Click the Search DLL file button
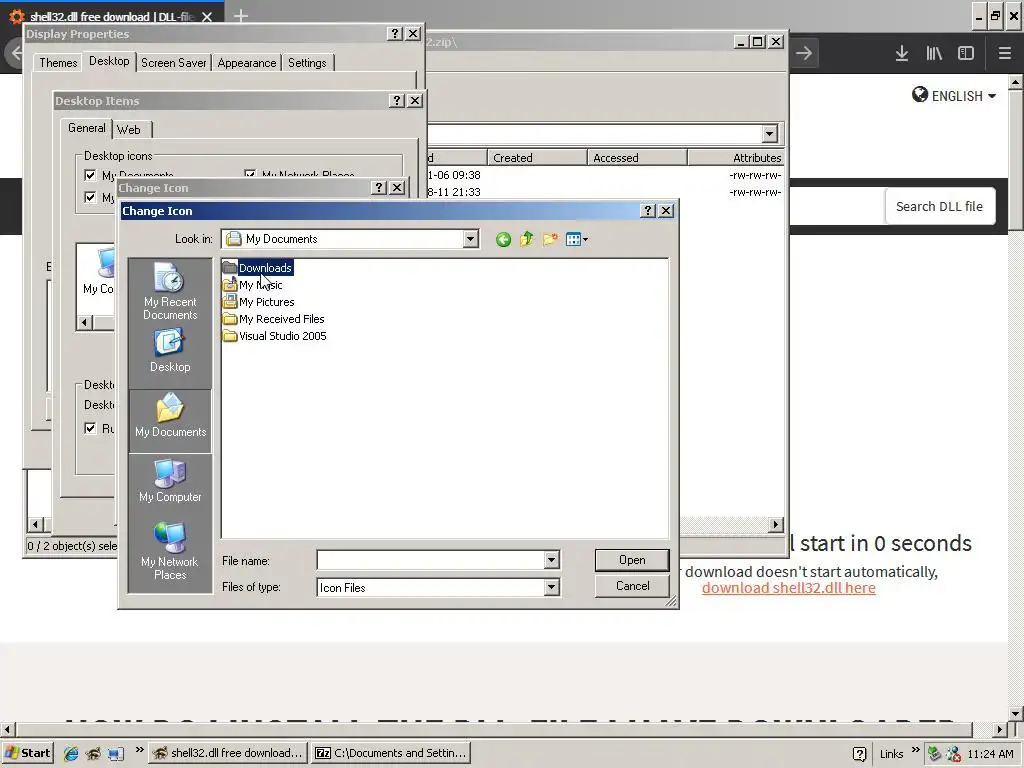This screenshot has height=768, width=1024. (x=939, y=206)
